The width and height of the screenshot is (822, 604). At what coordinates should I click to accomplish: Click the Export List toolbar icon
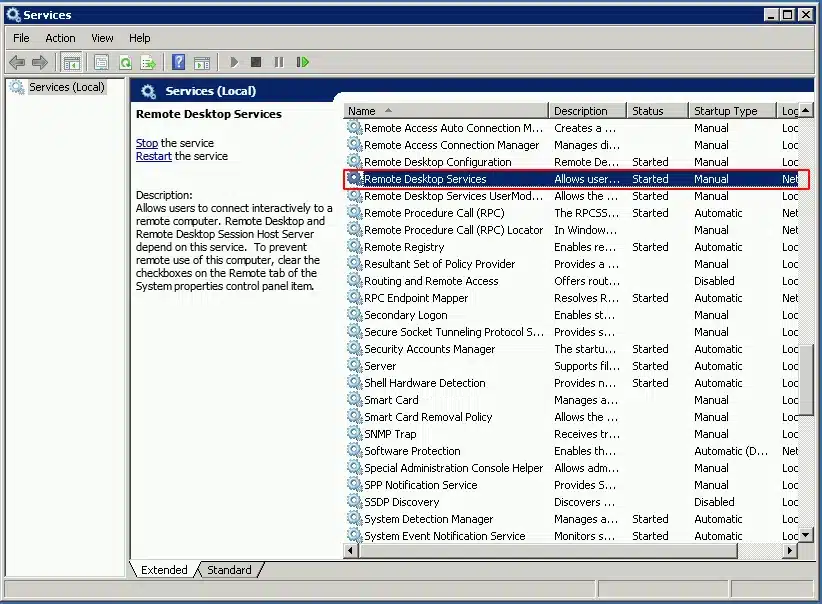click(148, 62)
